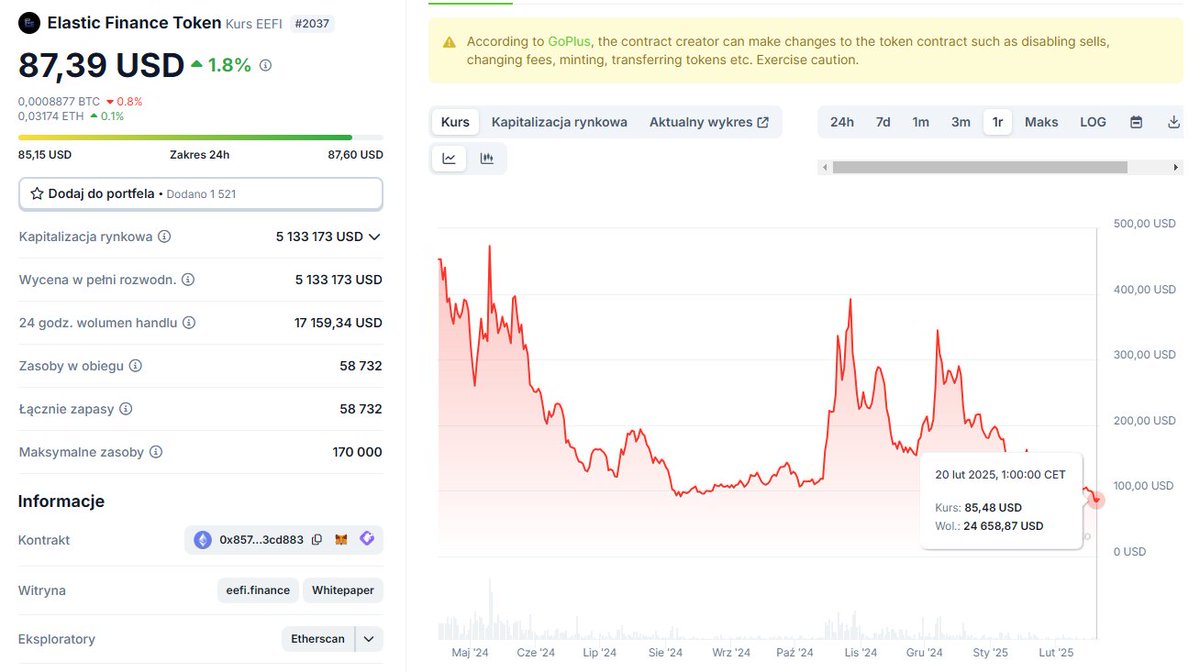
Task: Open info tooltip for Wycena w pełni rozwodn.
Action: coord(188,280)
